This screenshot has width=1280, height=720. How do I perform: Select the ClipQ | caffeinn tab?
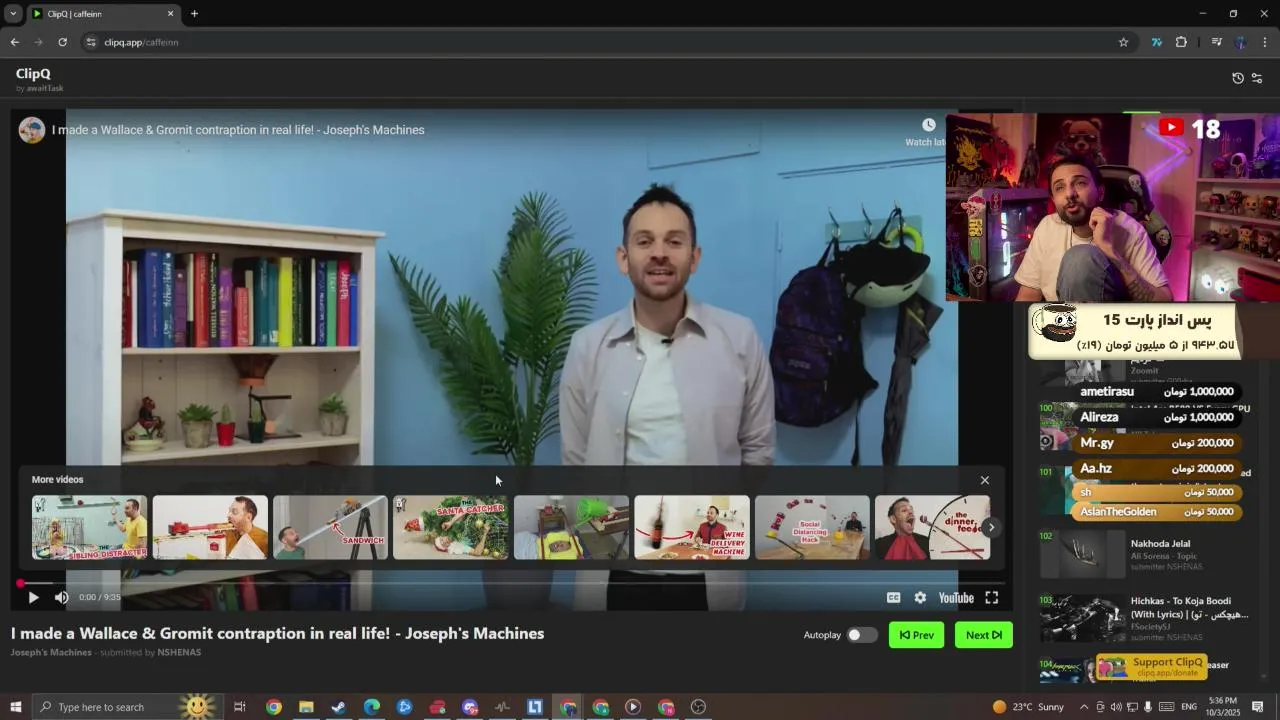click(x=103, y=14)
